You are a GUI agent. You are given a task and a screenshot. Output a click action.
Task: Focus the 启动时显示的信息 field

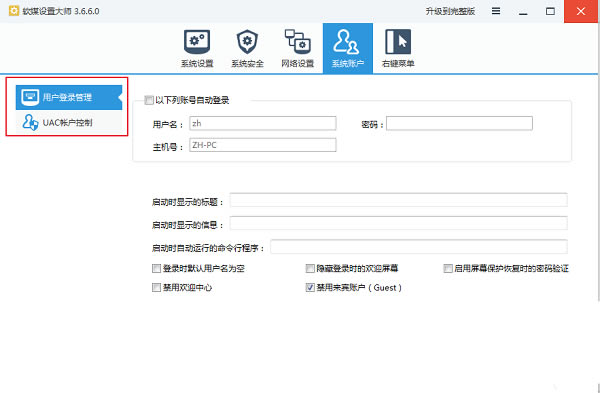tap(398, 223)
